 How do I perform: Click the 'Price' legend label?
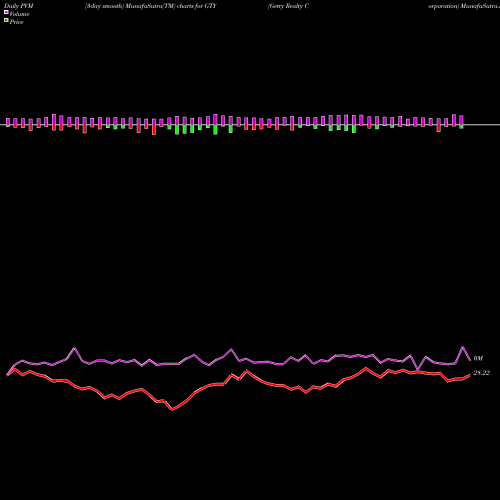tap(16, 22)
